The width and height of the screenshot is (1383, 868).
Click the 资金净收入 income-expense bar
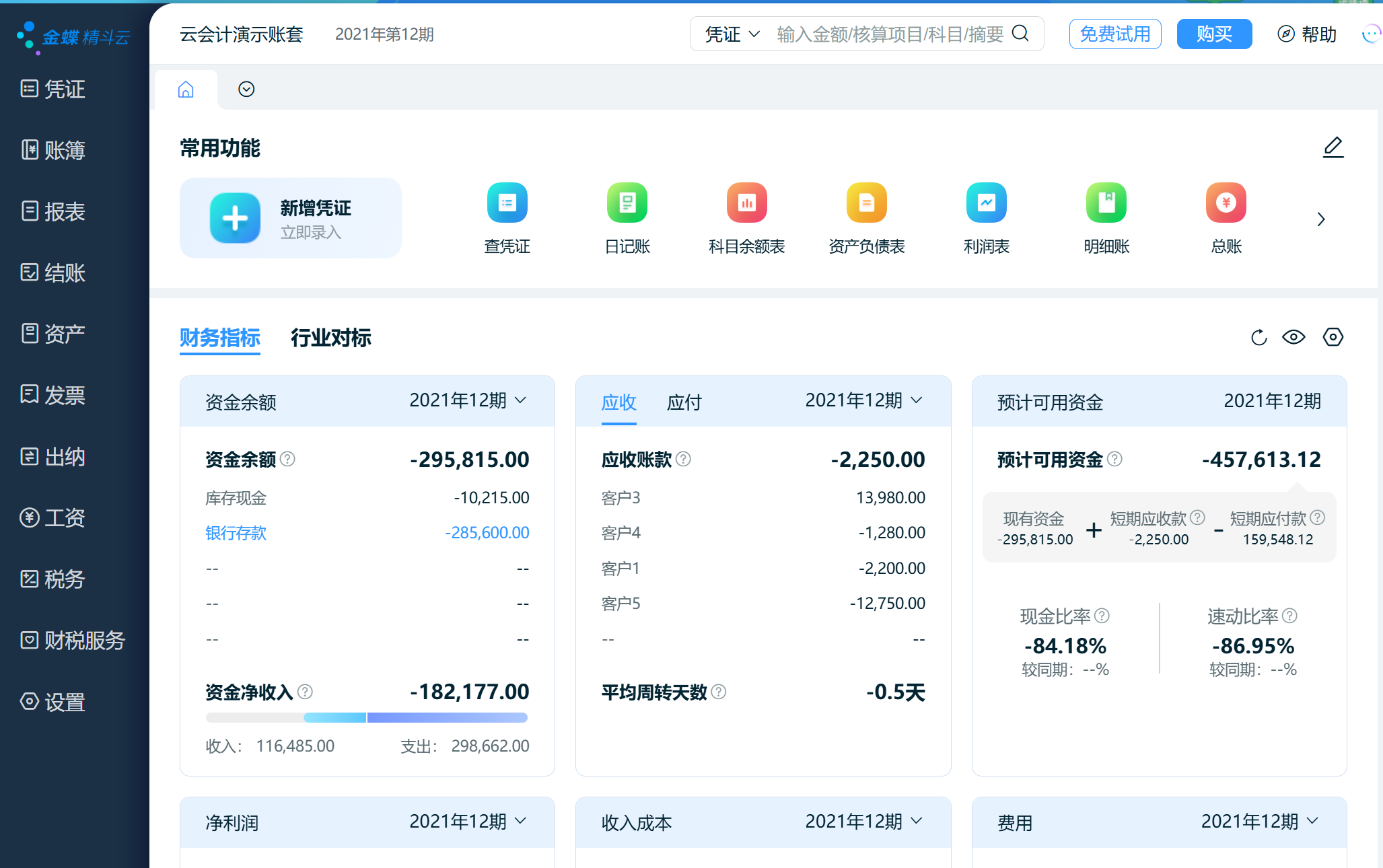pos(367,718)
